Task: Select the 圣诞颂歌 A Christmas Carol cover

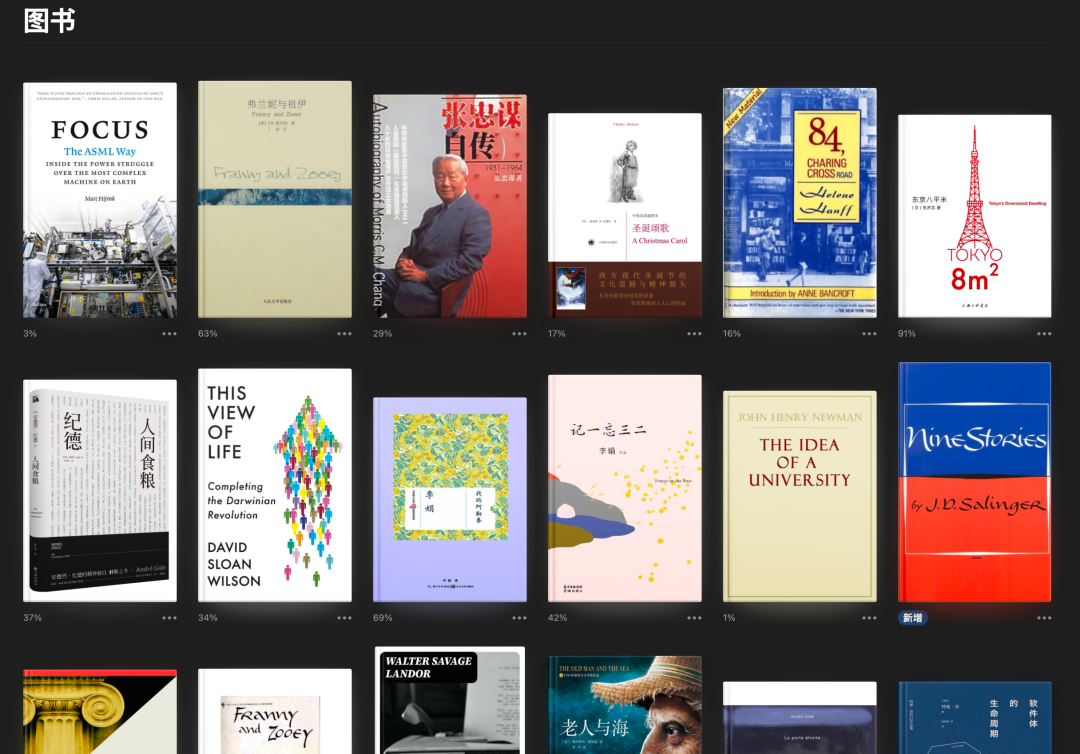Action: [x=625, y=216]
